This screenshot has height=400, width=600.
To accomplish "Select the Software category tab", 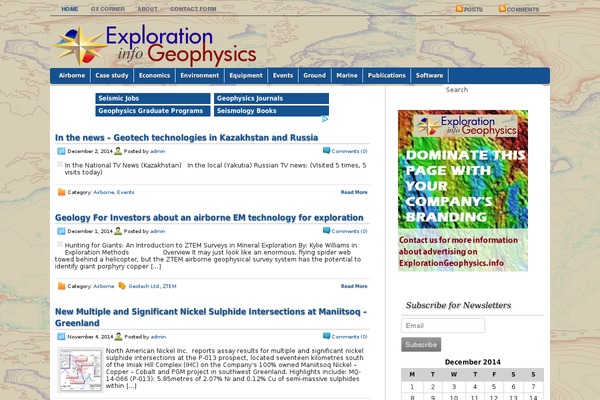I will tap(429, 76).
